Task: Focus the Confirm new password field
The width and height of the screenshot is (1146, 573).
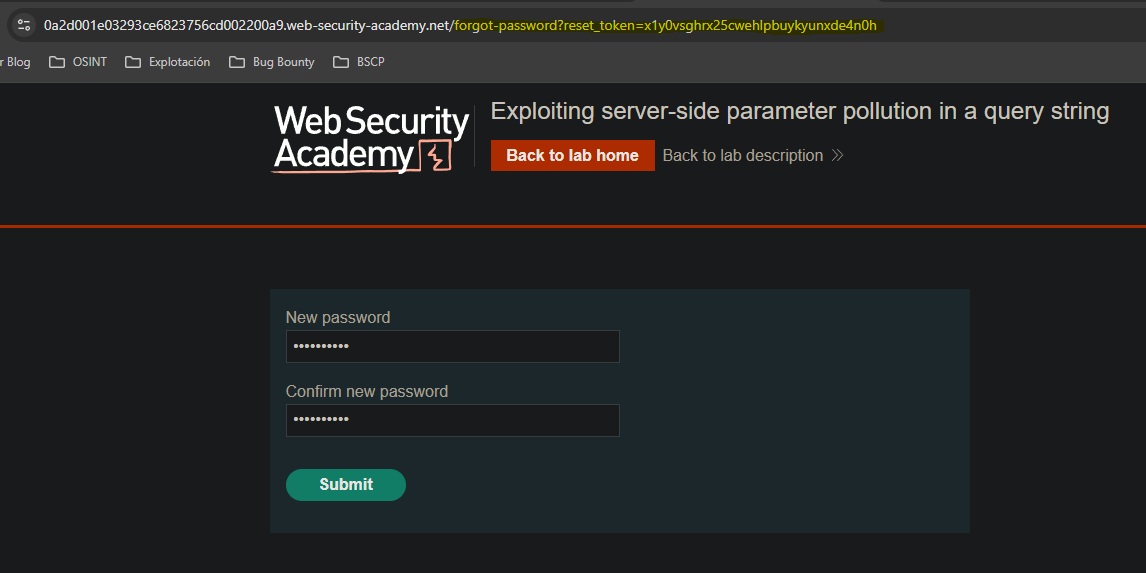Action: pos(452,421)
